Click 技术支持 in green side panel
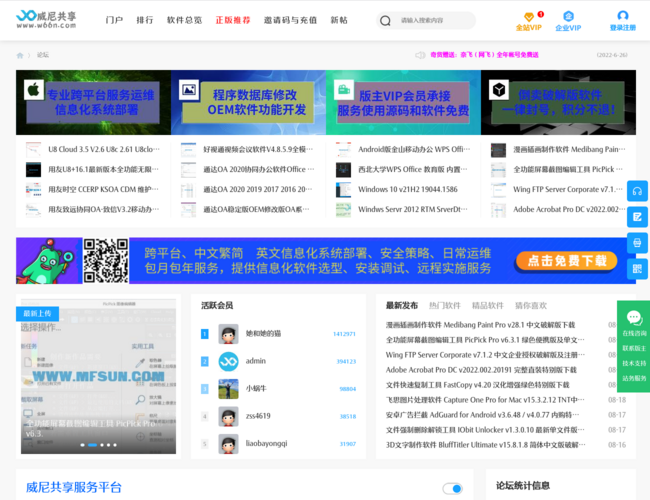650x500 pixels. pos(634,363)
